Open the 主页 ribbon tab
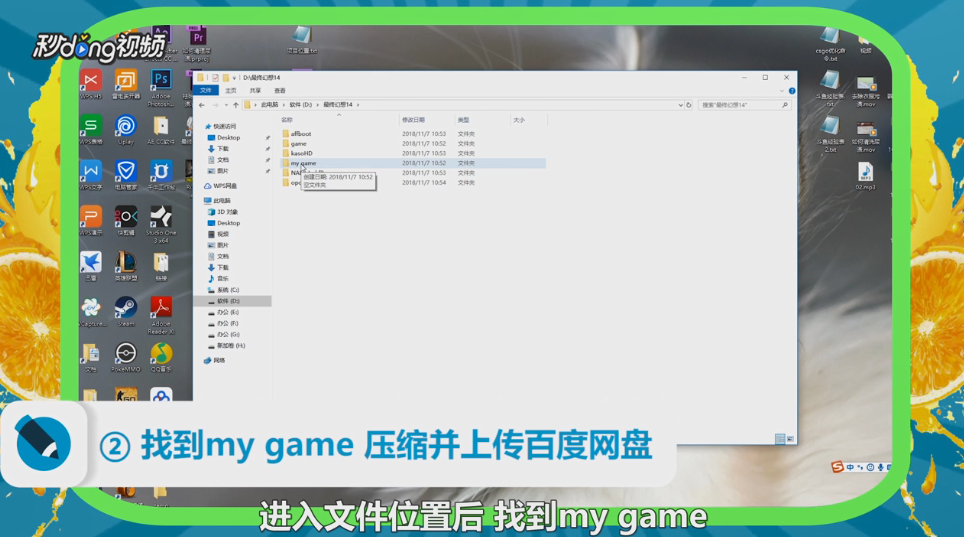Screen dimensions: 964x537 [231, 91]
